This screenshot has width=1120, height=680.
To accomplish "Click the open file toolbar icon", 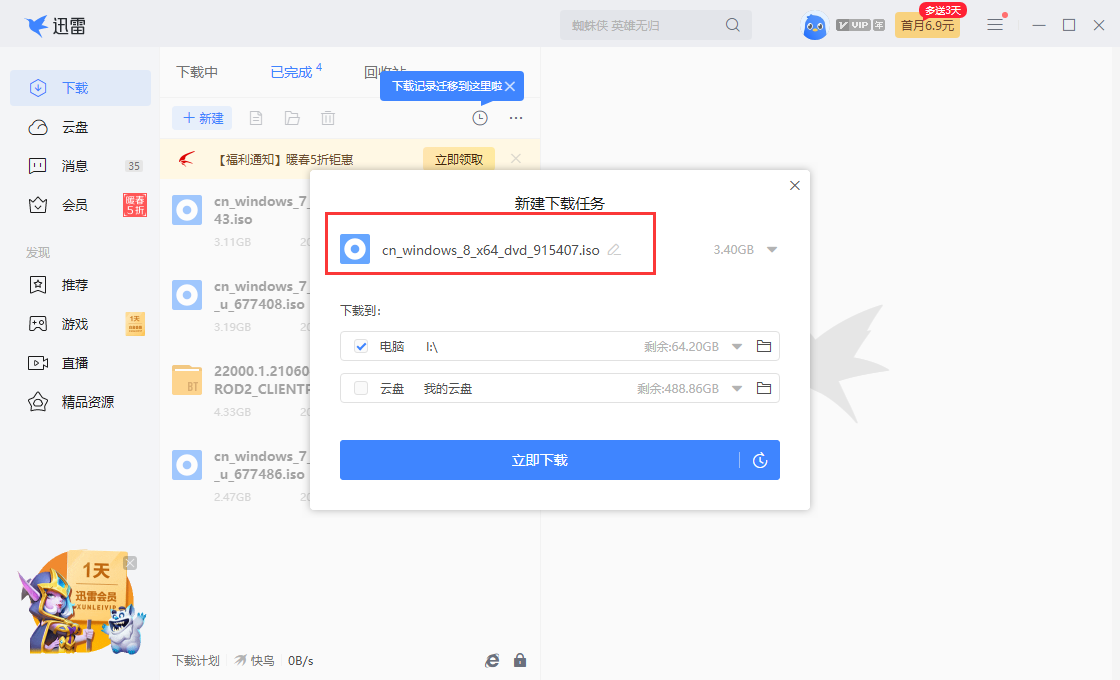I will [x=256, y=118].
